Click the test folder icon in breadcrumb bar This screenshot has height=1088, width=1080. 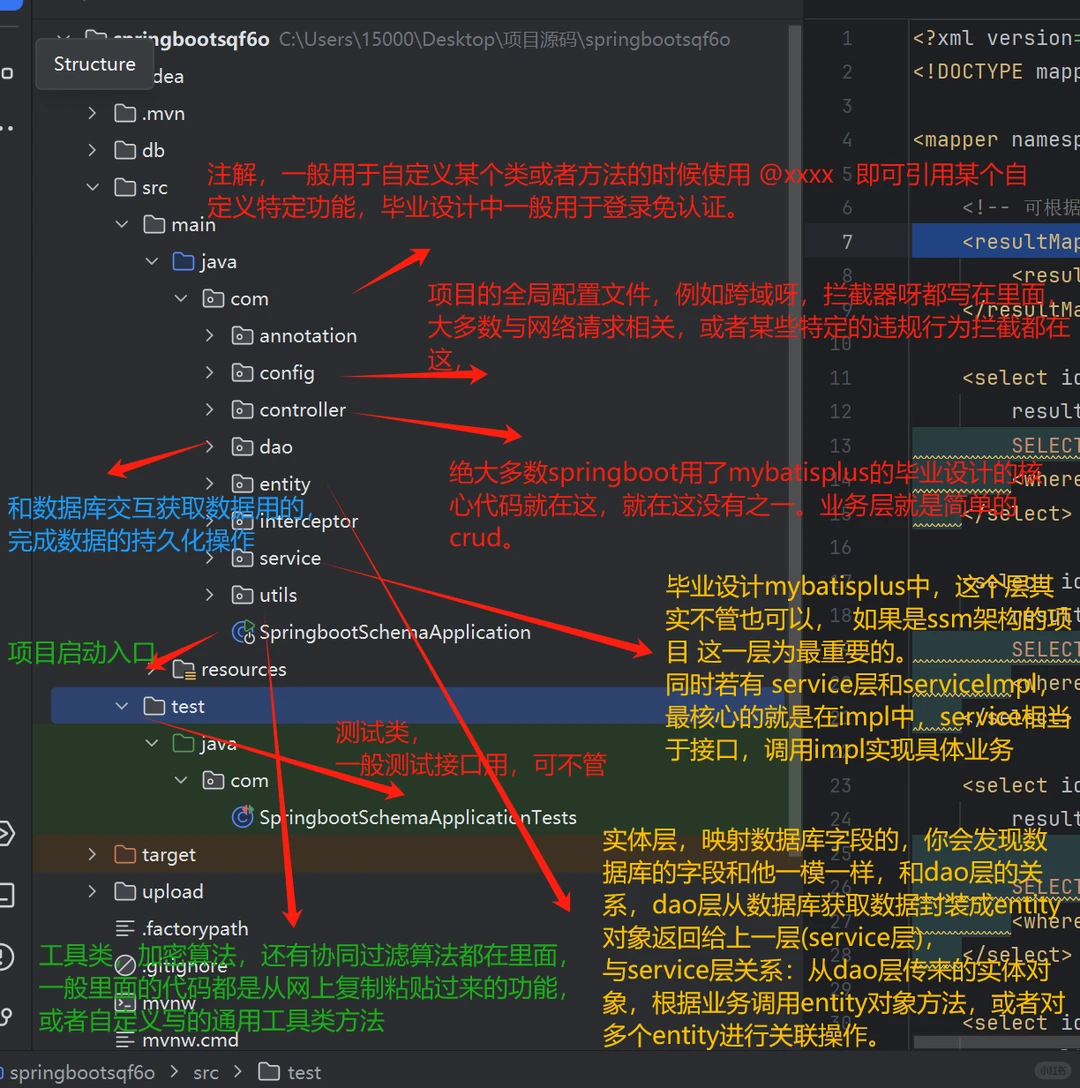(x=270, y=1071)
